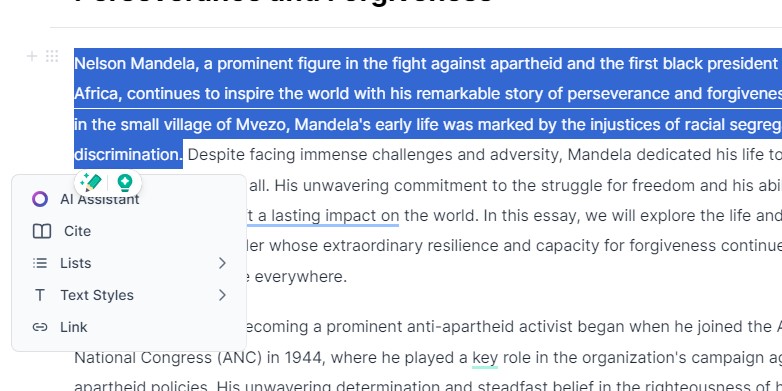Place cursor on the word "everywhere."

(301, 277)
